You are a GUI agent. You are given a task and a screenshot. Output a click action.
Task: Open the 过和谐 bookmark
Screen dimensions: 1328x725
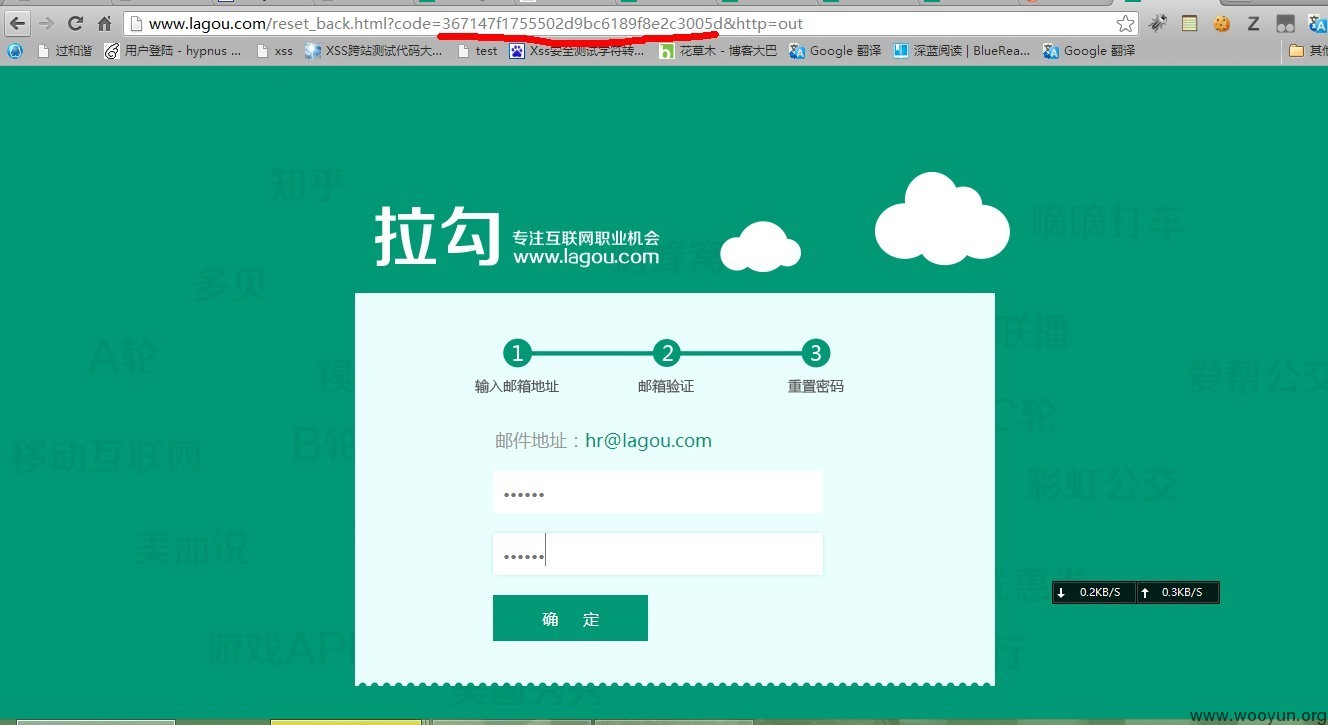(64, 50)
